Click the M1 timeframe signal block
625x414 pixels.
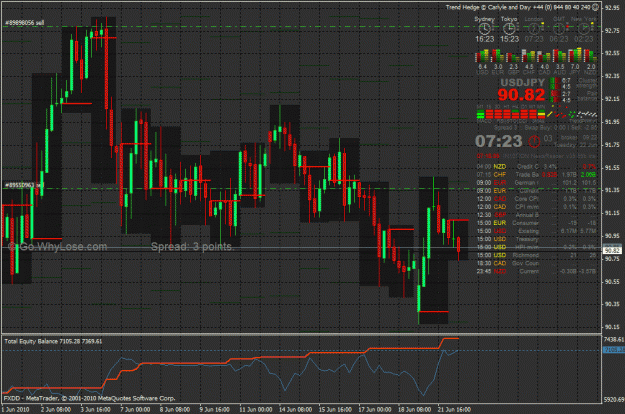481,115
